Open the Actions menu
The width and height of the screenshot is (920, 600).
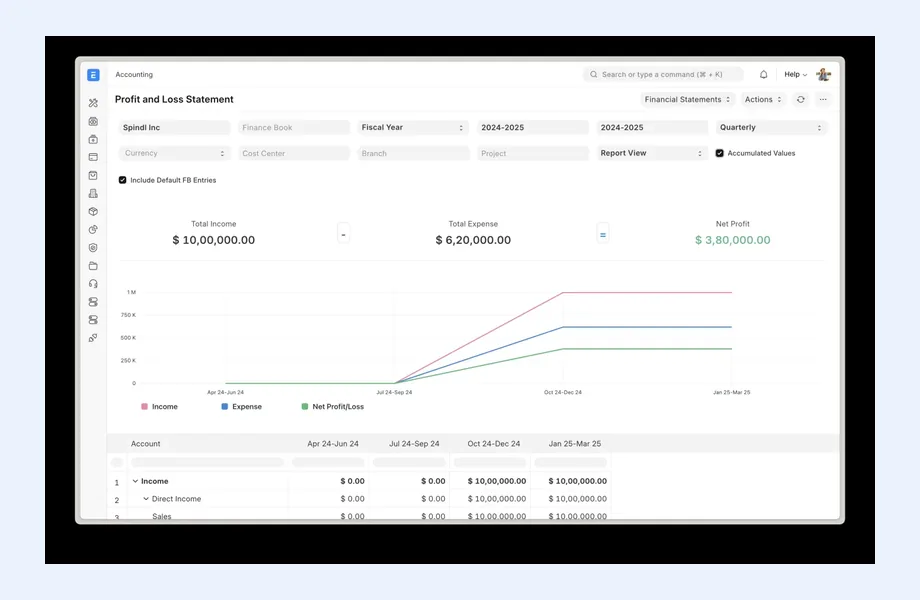pyautogui.click(x=763, y=100)
